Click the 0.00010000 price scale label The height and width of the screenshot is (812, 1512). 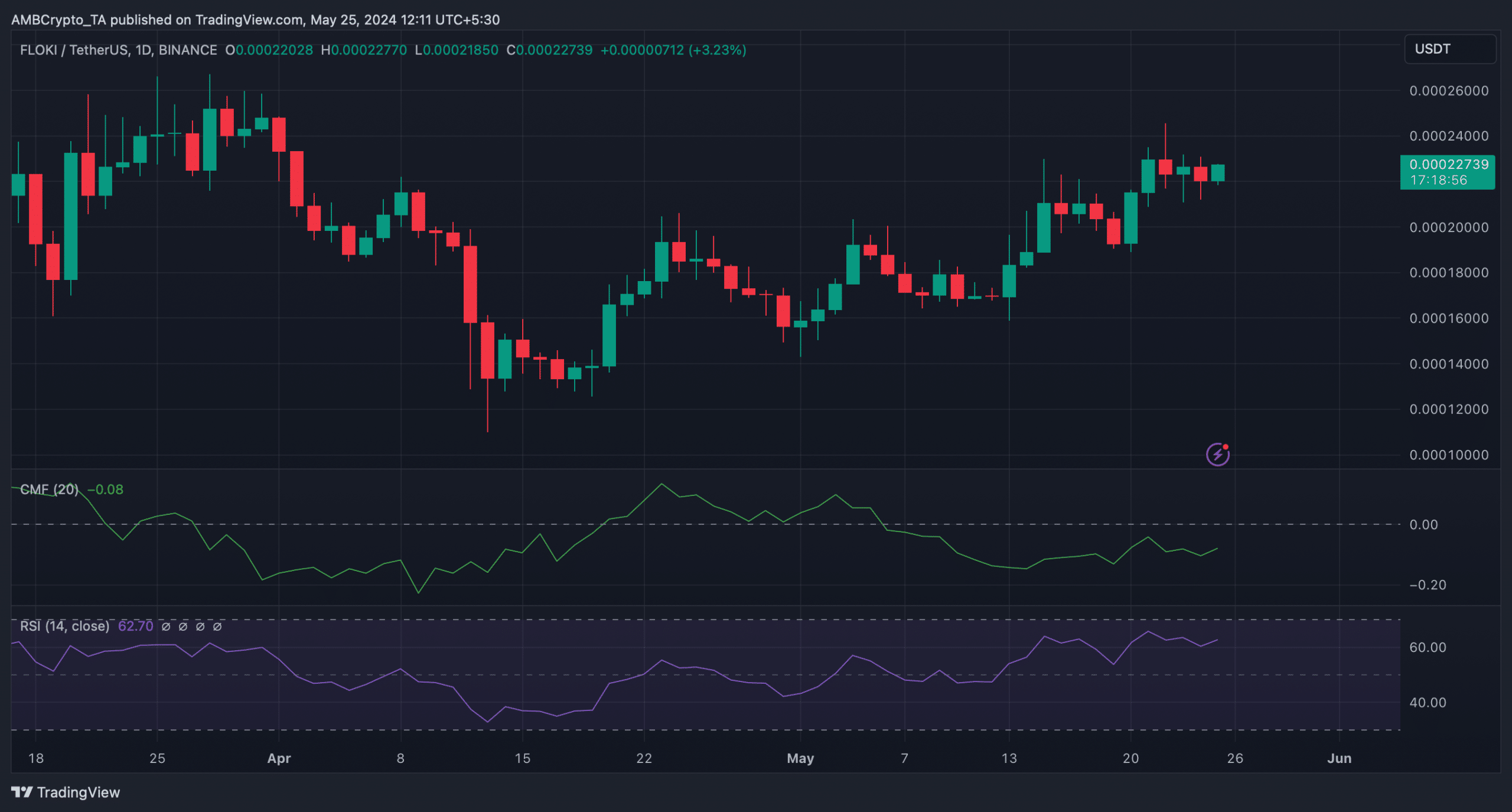tap(1449, 455)
